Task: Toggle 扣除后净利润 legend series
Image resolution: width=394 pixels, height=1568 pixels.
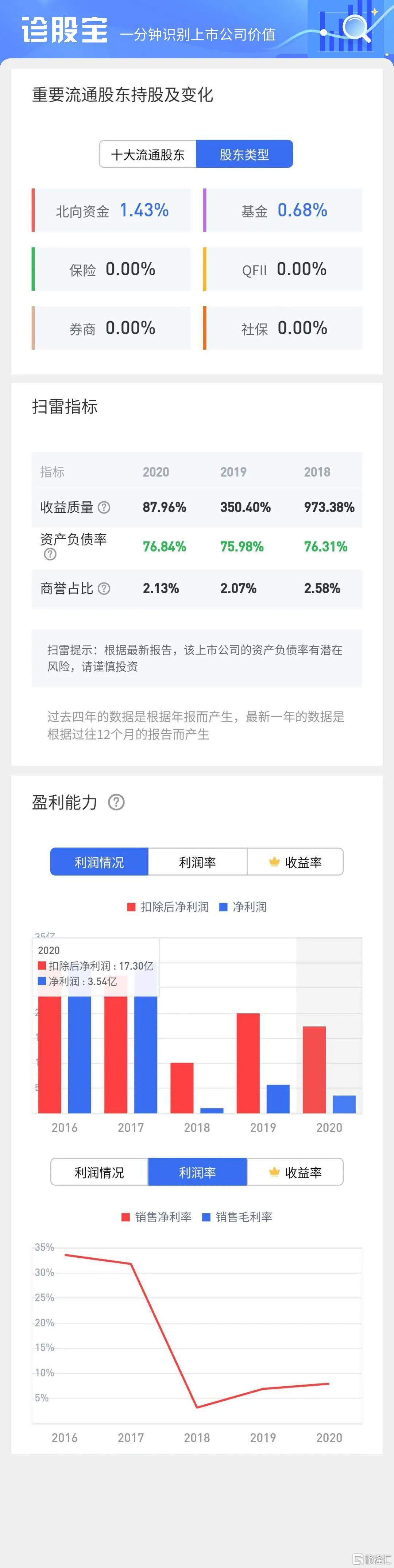Action: [x=167, y=907]
